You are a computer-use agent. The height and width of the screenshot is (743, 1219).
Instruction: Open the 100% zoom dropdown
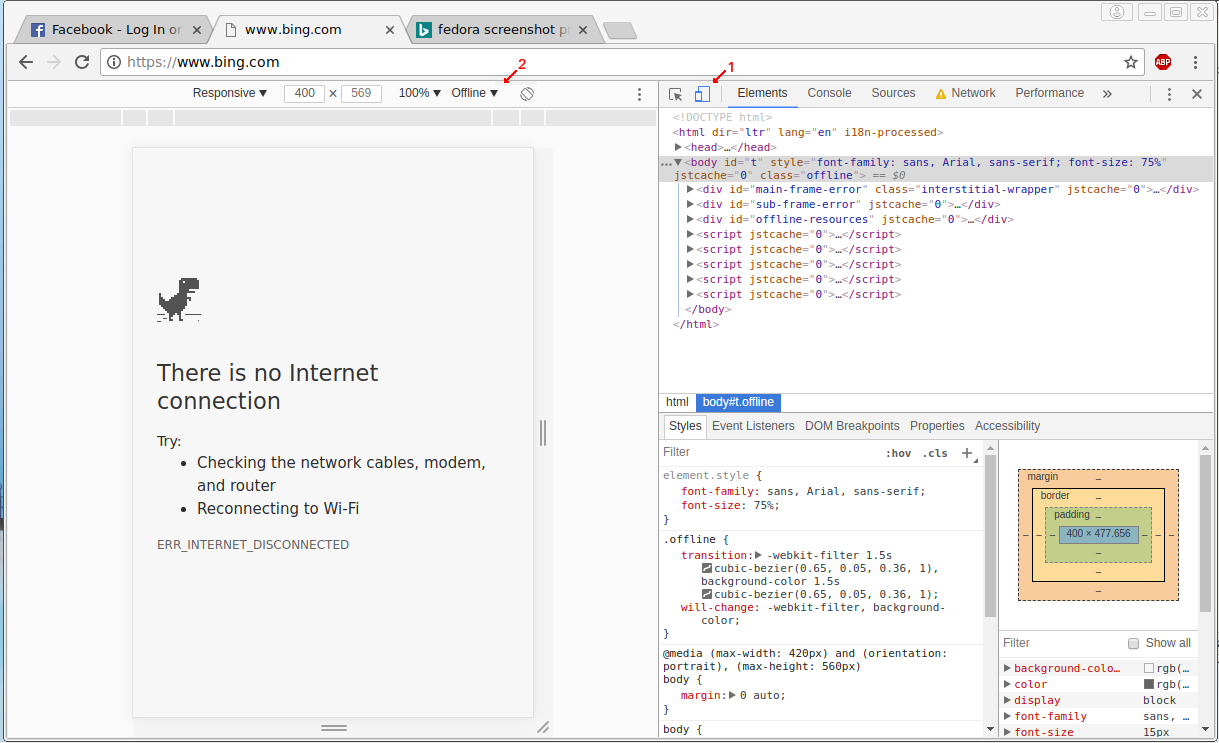click(420, 93)
